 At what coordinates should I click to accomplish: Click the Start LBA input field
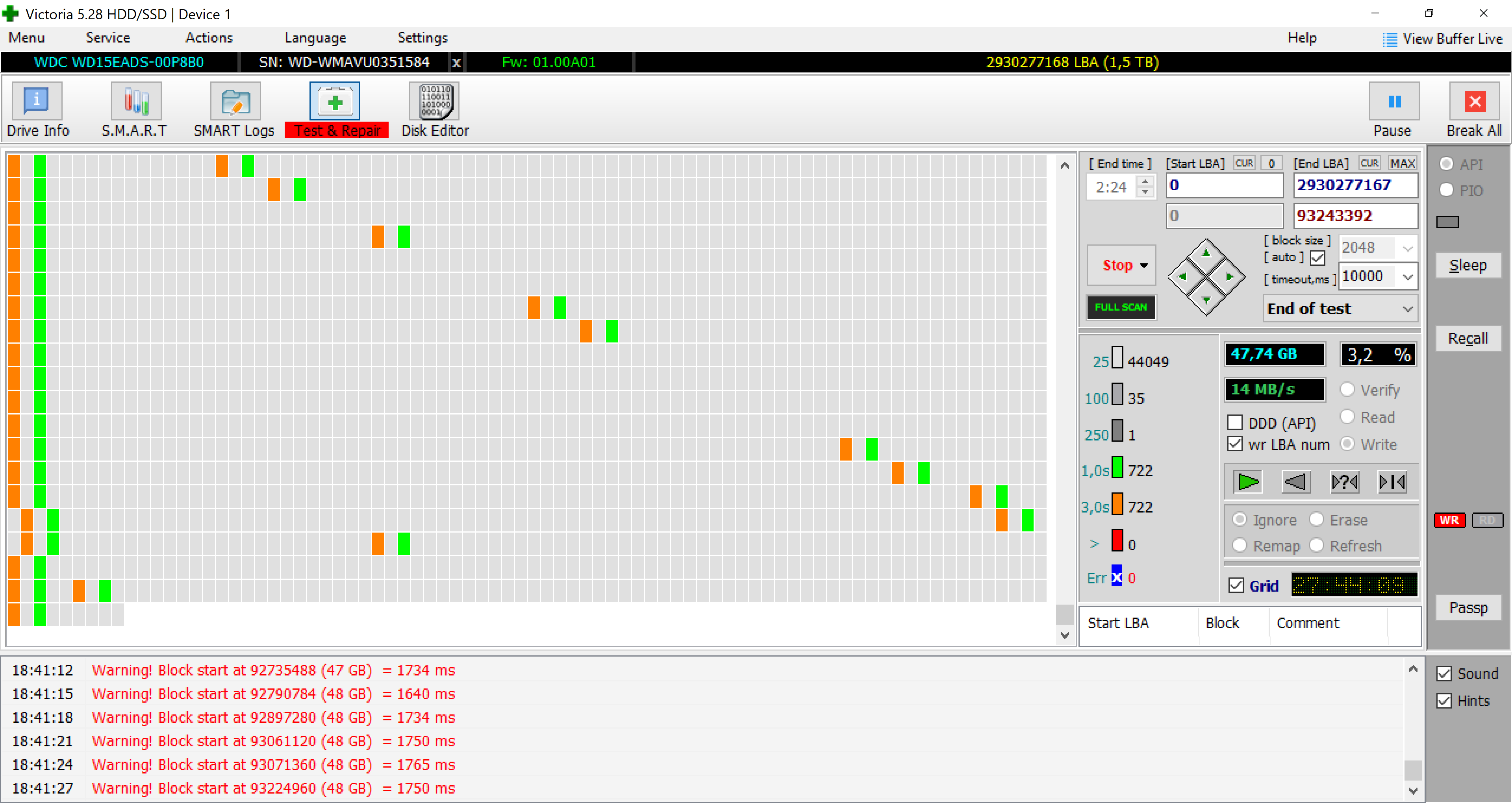[x=1225, y=185]
